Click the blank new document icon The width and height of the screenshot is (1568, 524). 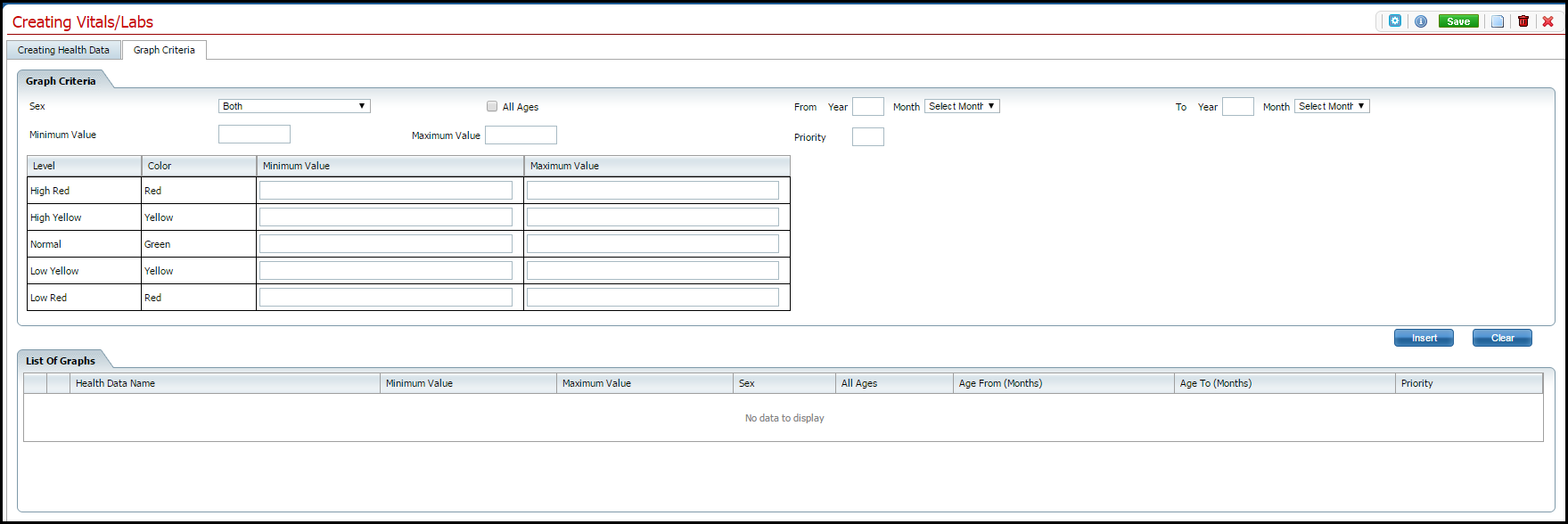point(1498,21)
